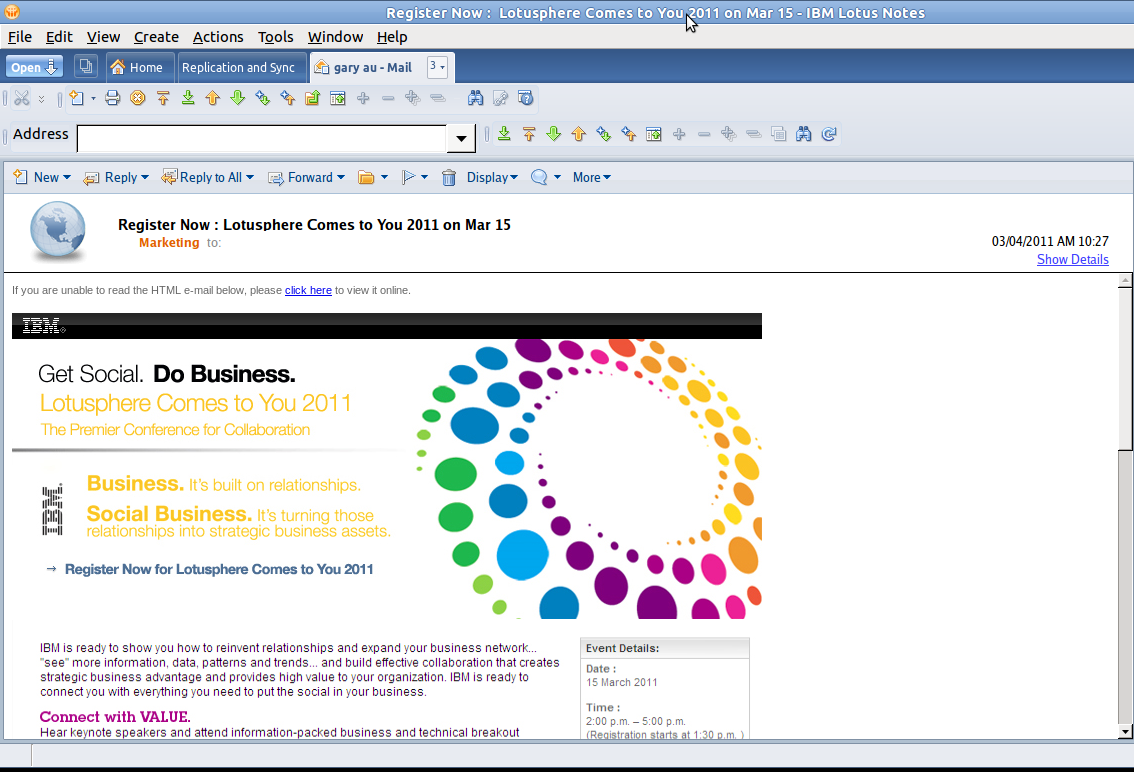Expand the Reply to All dropdown
This screenshot has width=1134, height=772.
[x=250, y=177]
